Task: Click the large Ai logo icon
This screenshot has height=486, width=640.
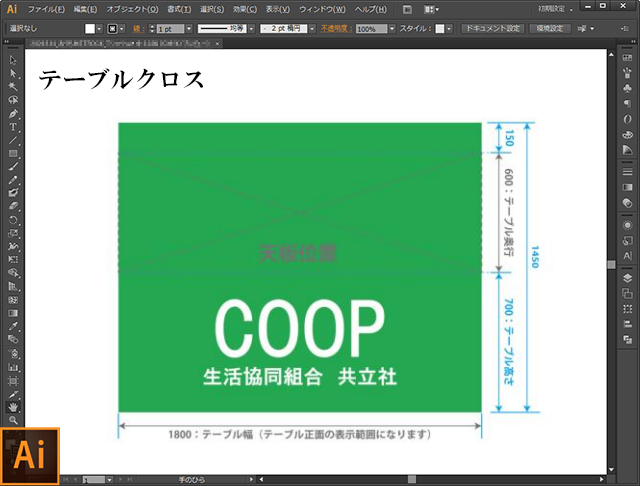Action: tap(30, 456)
